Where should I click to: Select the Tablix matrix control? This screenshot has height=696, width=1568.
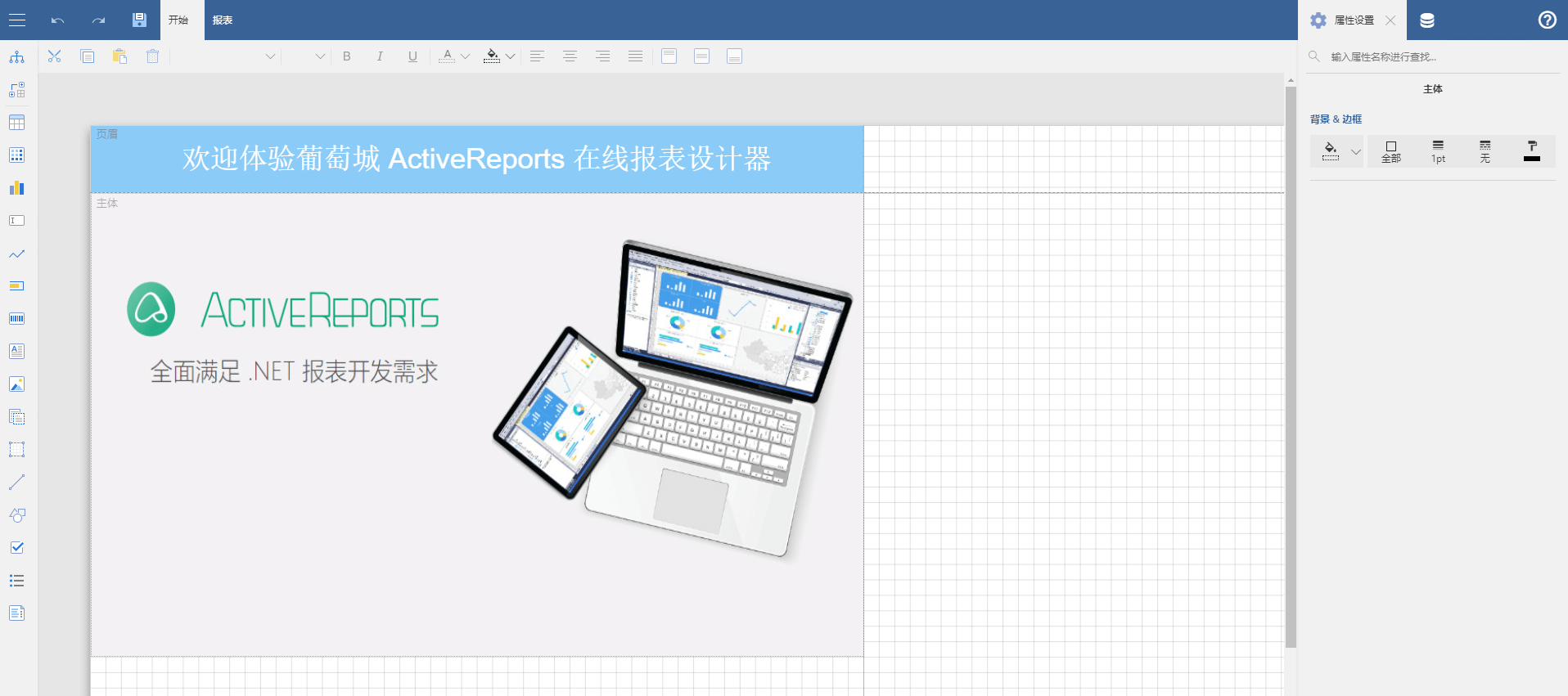pyautogui.click(x=16, y=155)
